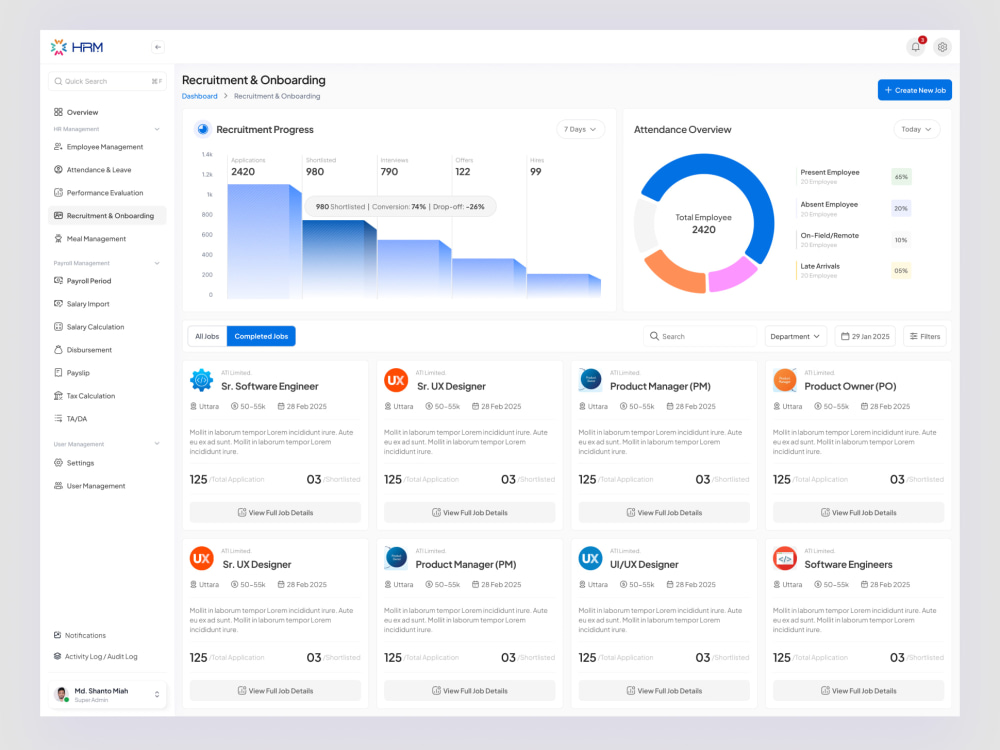Click the pink donut chart segment
This screenshot has height=750, width=1000.
pos(733,274)
